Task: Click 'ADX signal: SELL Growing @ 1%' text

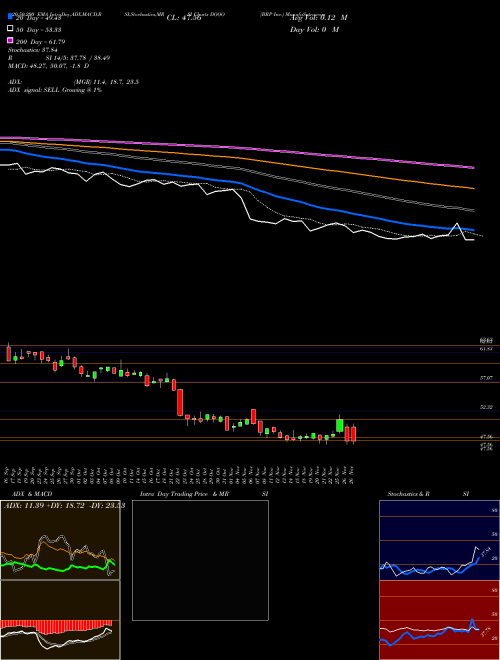Action: click(x=55, y=90)
